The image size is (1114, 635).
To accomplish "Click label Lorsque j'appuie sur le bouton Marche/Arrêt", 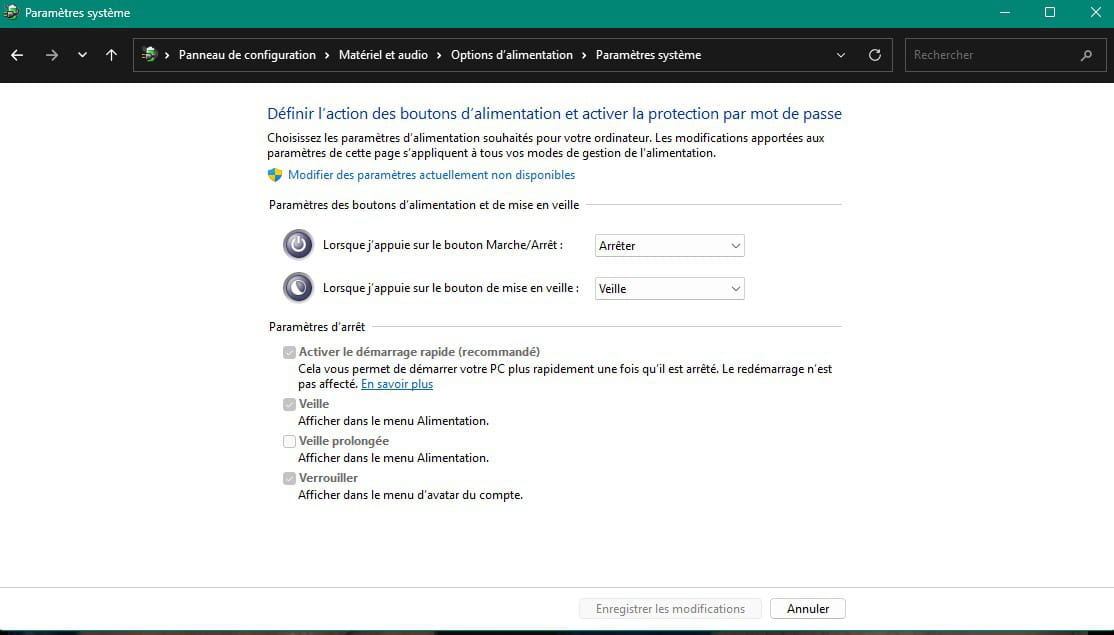I will 443,245.
